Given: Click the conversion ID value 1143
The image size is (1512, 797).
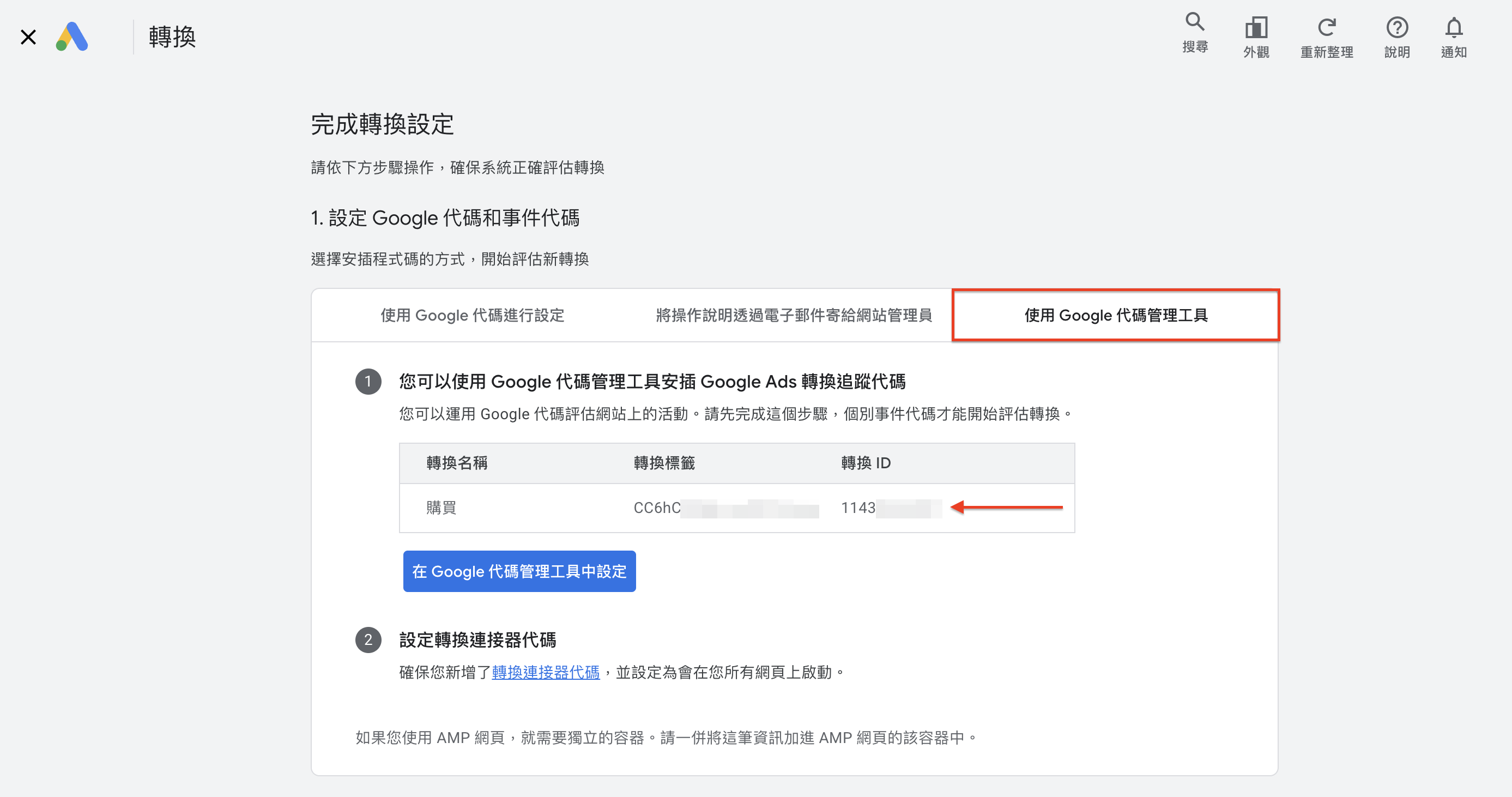Looking at the screenshot, I should [891, 508].
